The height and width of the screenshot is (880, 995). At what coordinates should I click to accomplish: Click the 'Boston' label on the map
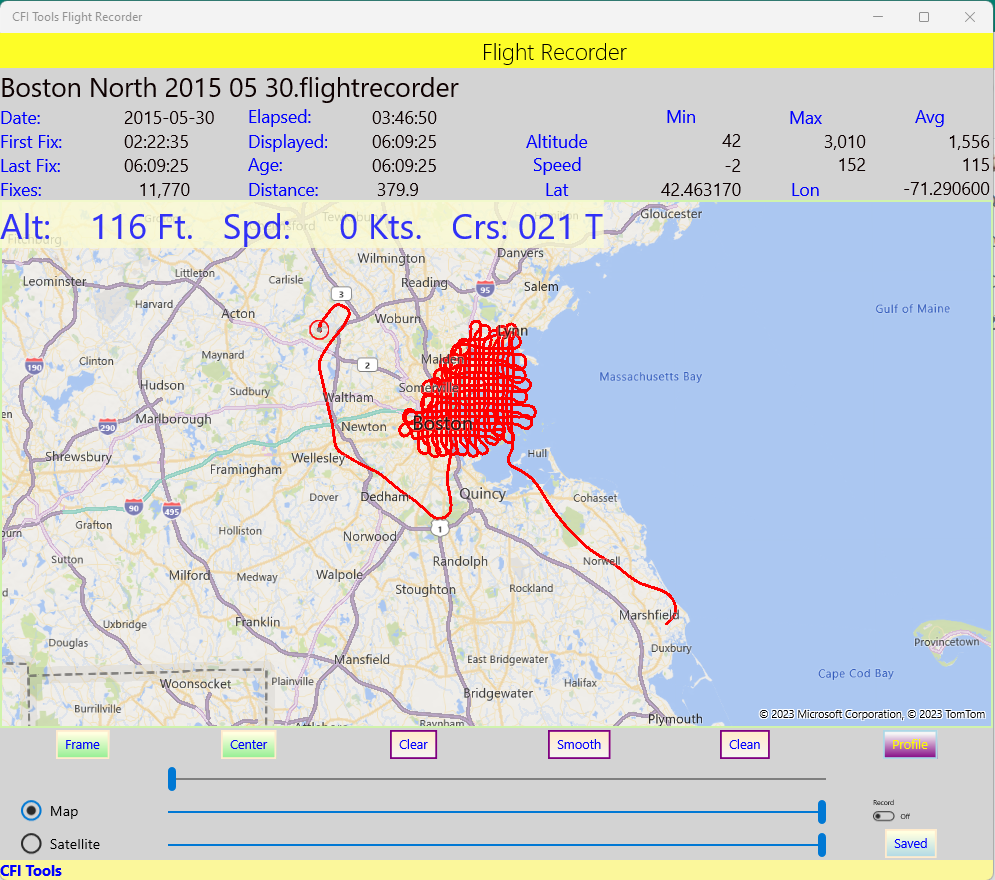tap(442, 423)
